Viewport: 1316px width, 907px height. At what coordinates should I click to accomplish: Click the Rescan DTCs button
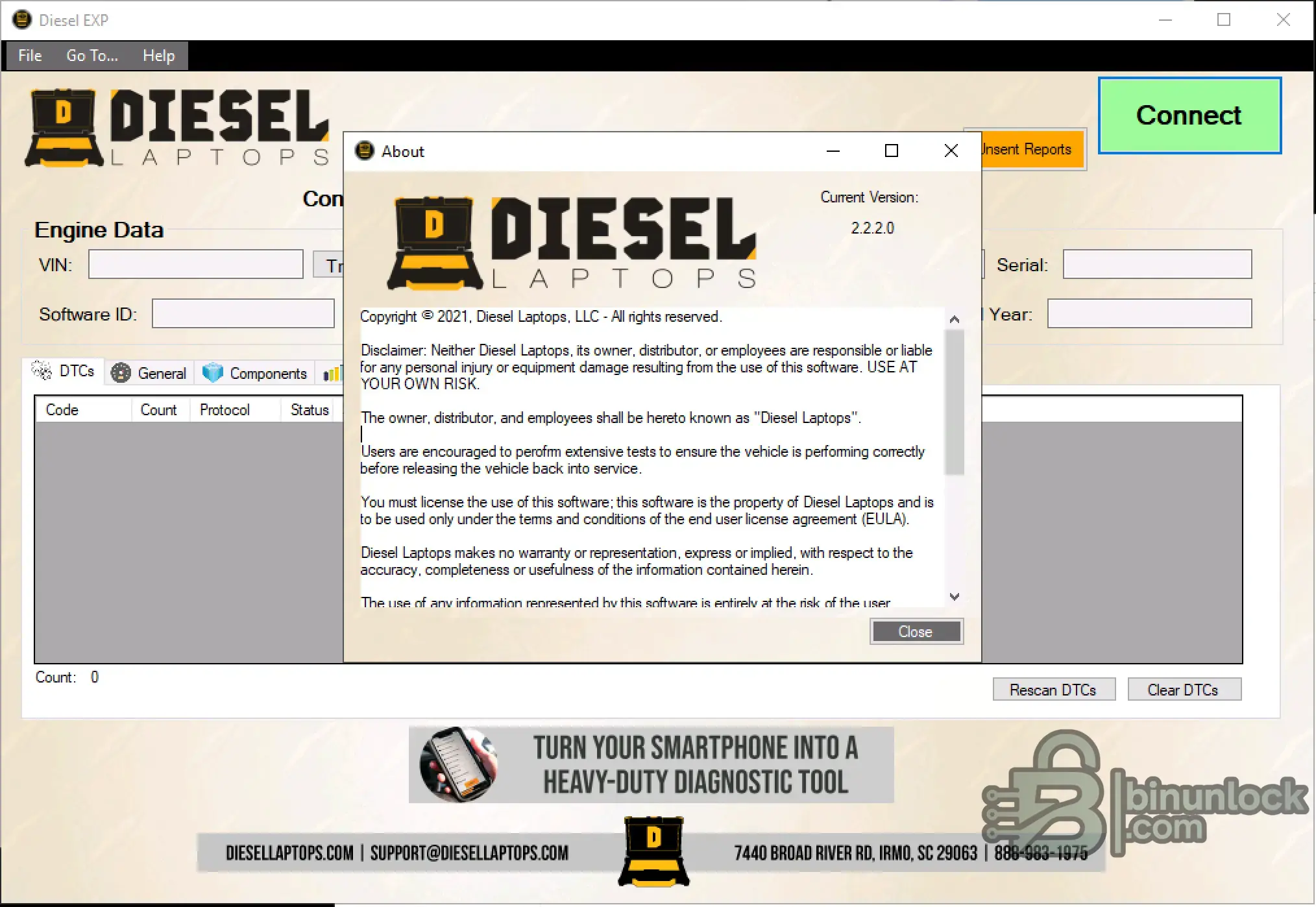coord(1054,689)
